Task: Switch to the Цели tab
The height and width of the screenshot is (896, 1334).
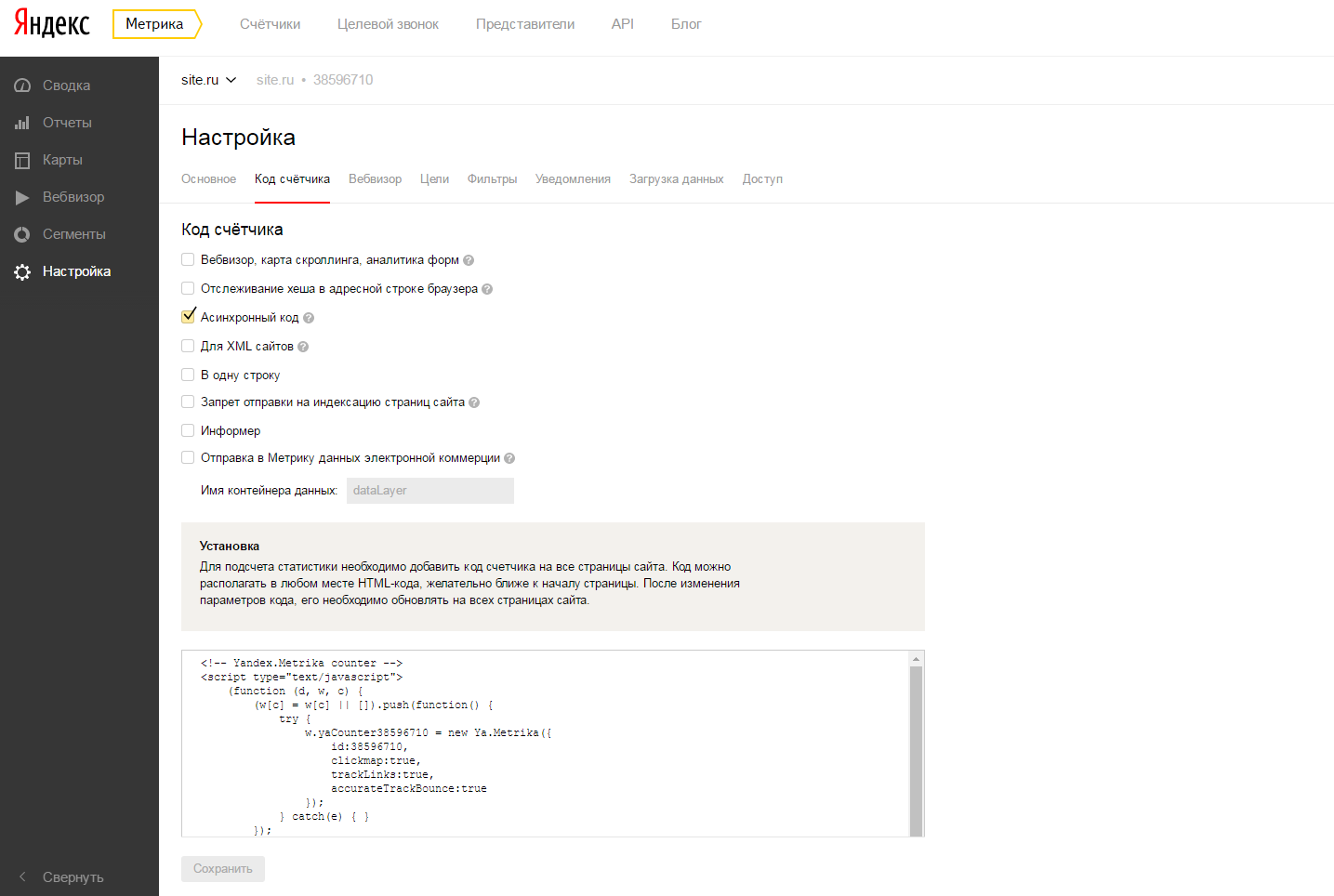Action: (x=434, y=179)
